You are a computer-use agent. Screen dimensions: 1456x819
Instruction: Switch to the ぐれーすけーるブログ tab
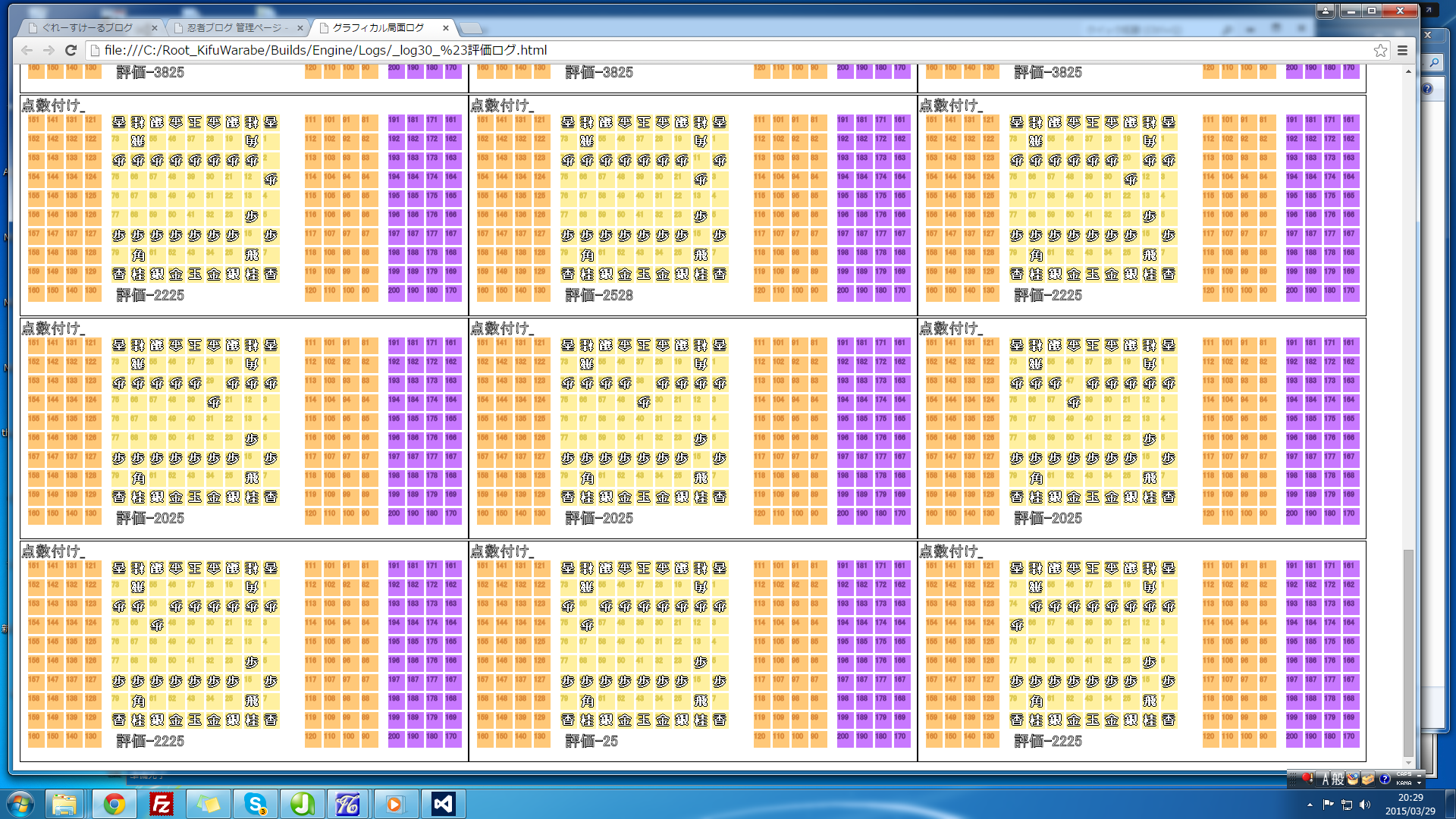coord(87,27)
